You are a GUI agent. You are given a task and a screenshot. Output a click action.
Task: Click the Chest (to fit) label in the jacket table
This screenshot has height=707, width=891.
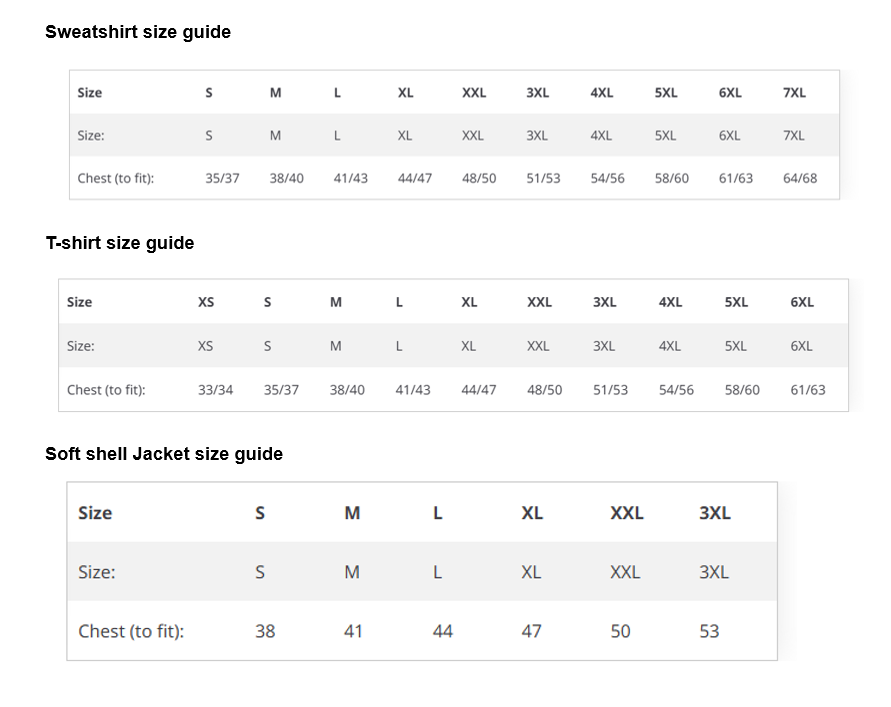(x=131, y=631)
